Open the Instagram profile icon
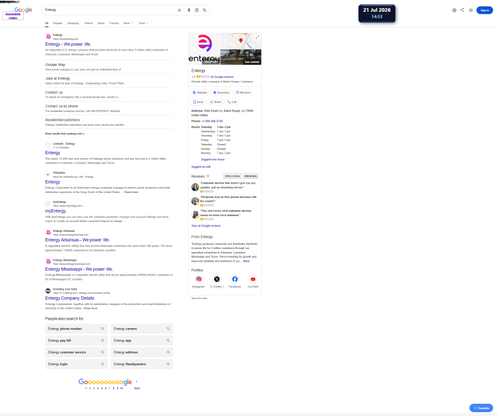500x416 pixels. pyautogui.click(x=199, y=279)
